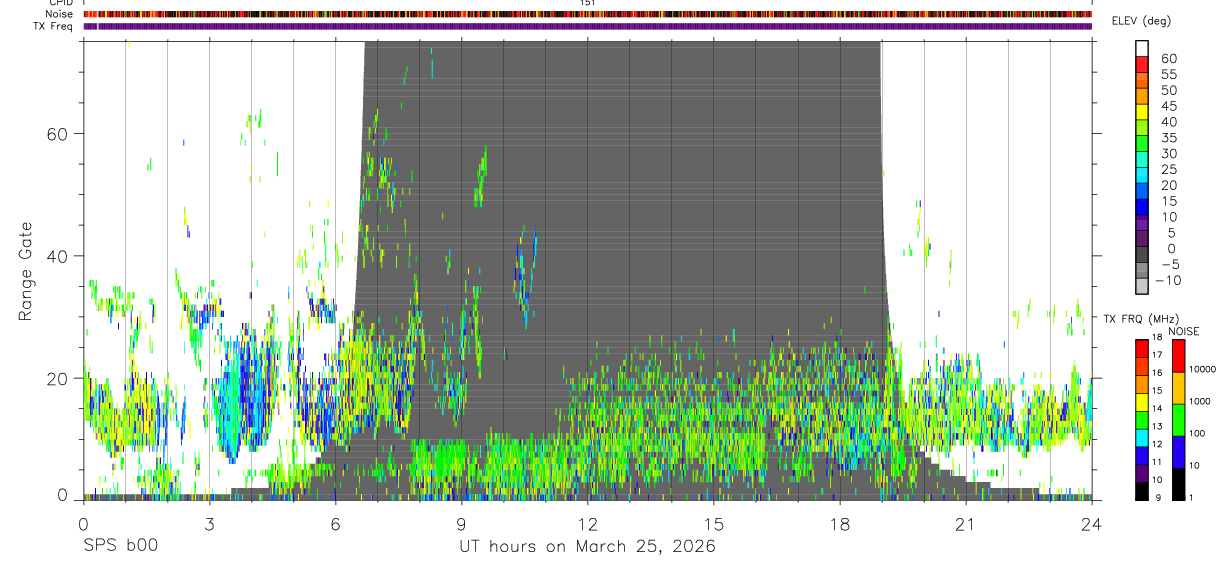Click the 6 tick on the UT hours axis
The height and width of the screenshot is (567, 1228).
[335, 524]
